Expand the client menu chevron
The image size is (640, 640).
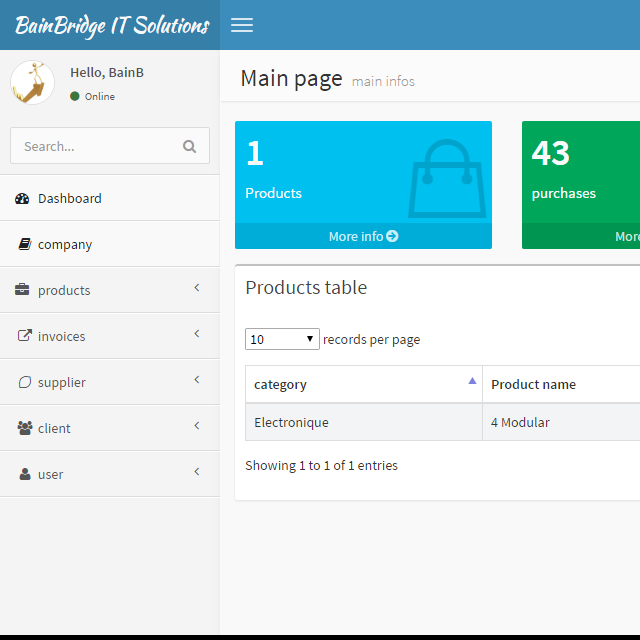[x=197, y=426]
